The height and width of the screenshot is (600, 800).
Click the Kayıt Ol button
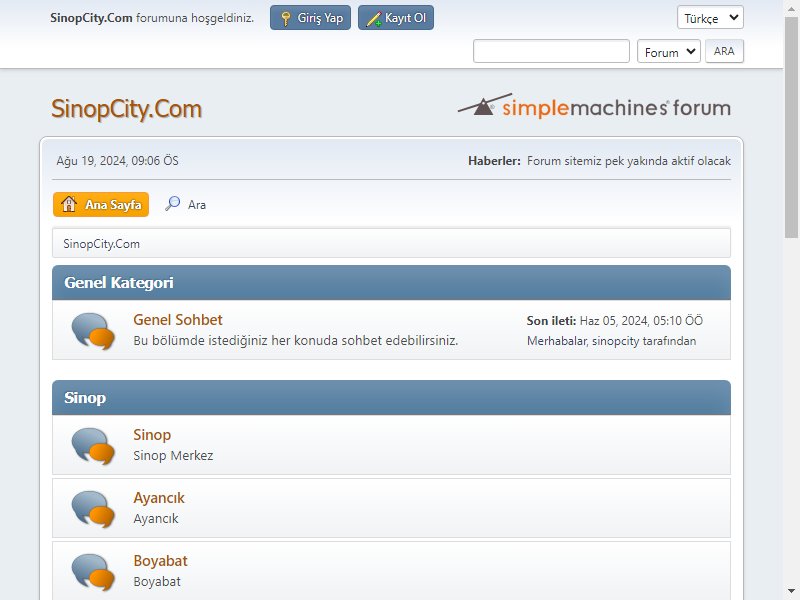pos(396,18)
